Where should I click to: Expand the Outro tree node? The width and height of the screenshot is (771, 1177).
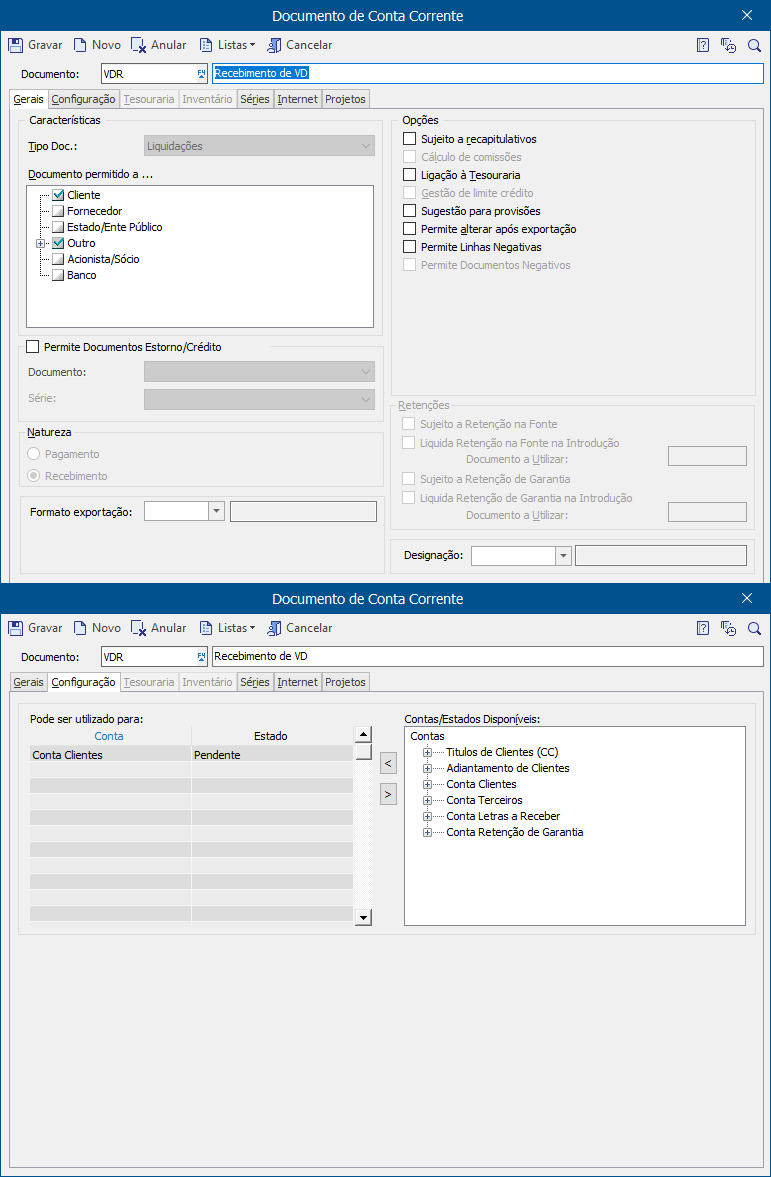[x=41, y=243]
